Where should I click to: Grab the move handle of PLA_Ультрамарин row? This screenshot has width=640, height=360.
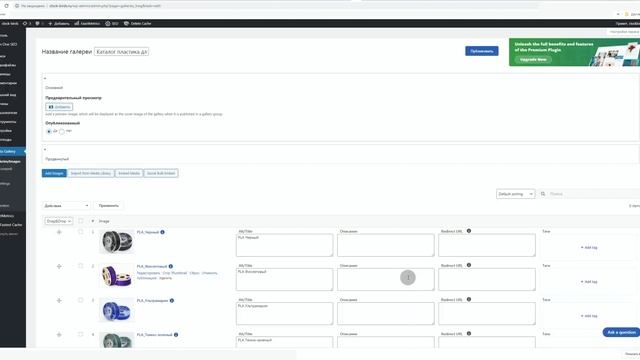tap(59, 300)
